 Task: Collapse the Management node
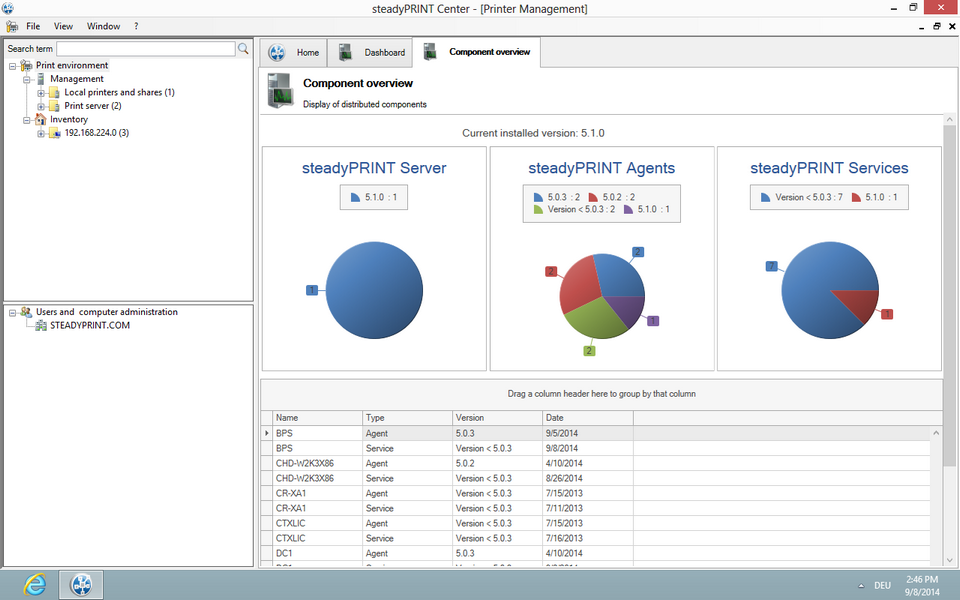tap(27, 80)
